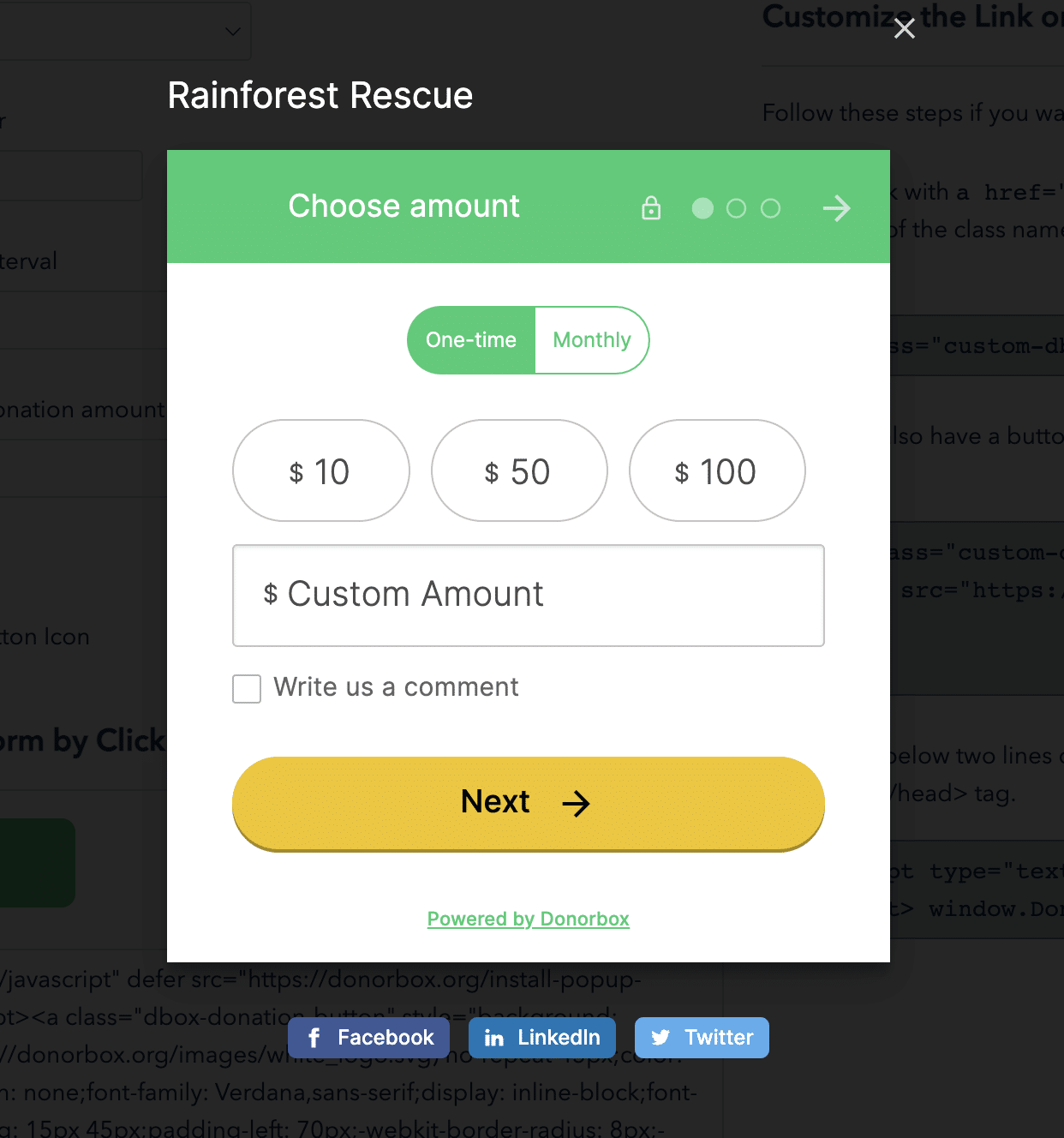Image resolution: width=1064 pixels, height=1138 pixels.
Task: Enable the Write us a comment checkbox
Action: (247, 689)
